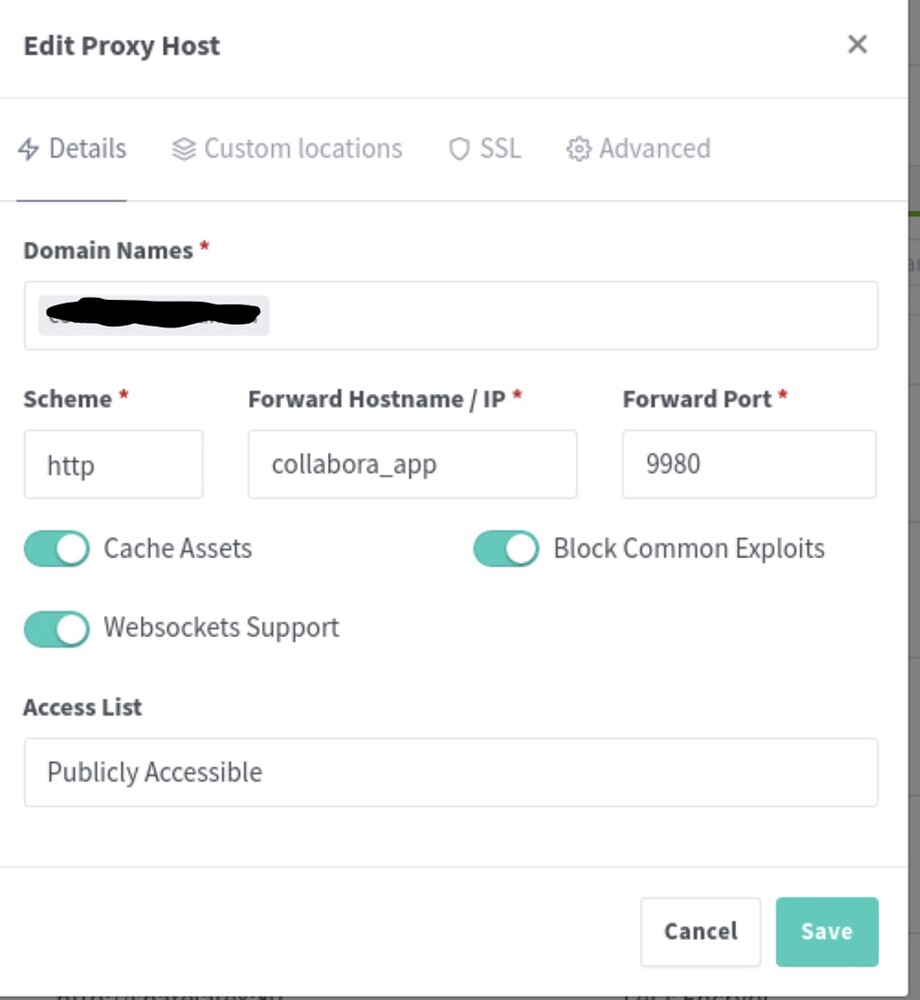This screenshot has height=1000, width=920.
Task: Go to Custom locations tab
Action: (287, 149)
